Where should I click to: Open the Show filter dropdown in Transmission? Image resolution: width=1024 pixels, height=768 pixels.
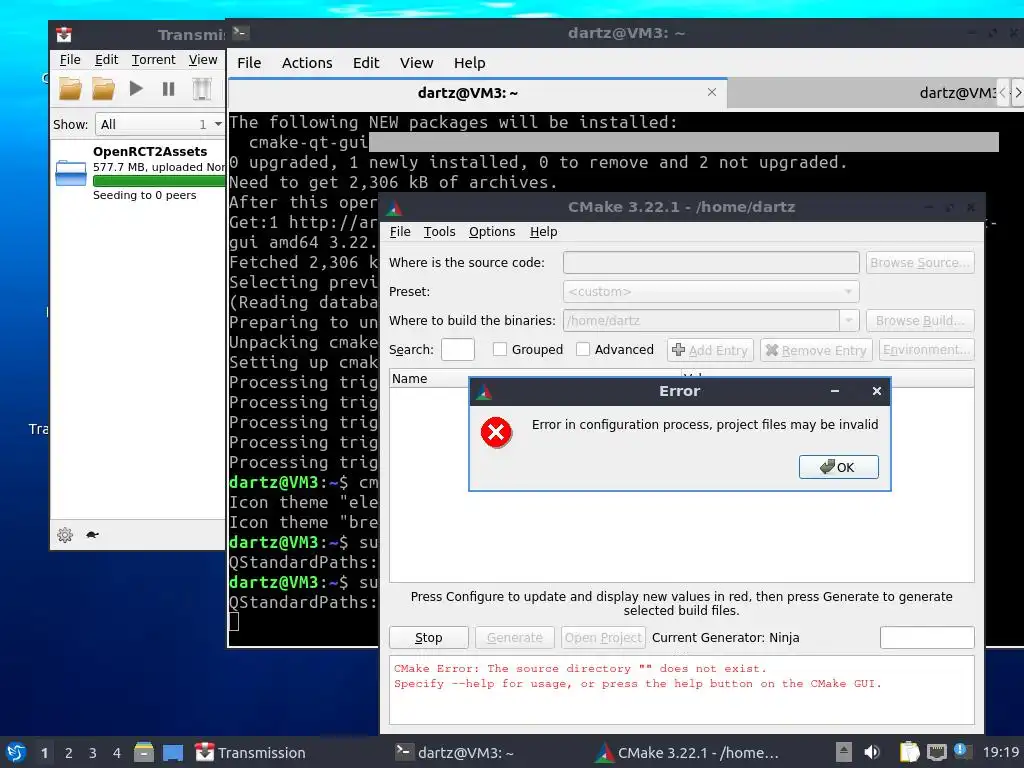pos(160,124)
